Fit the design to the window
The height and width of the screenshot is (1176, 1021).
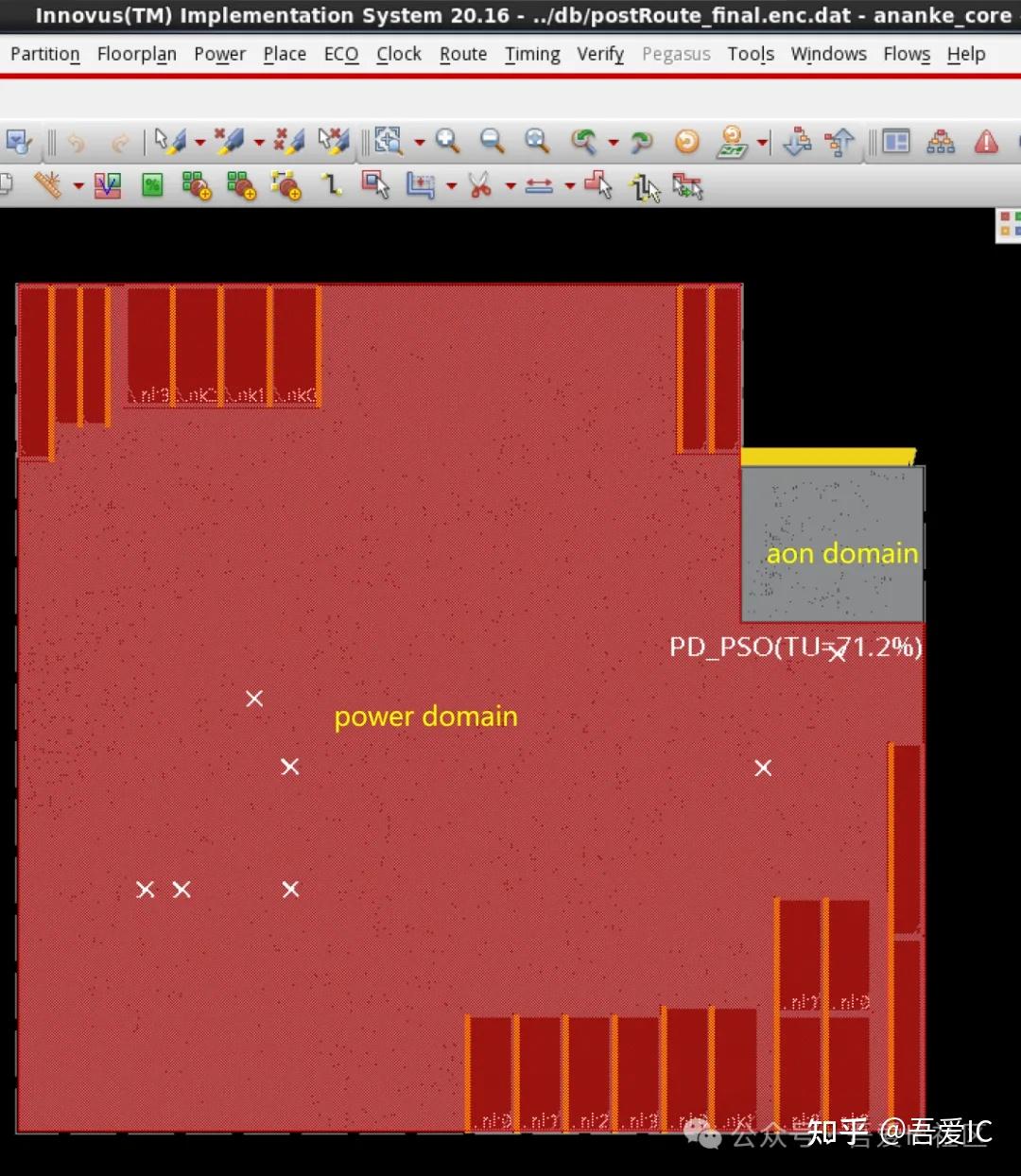(x=536, y=142)
